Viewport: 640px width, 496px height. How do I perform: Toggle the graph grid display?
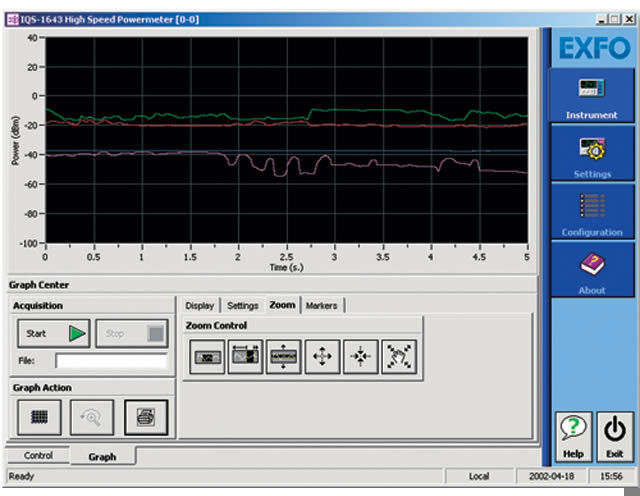tap(40, 417)
